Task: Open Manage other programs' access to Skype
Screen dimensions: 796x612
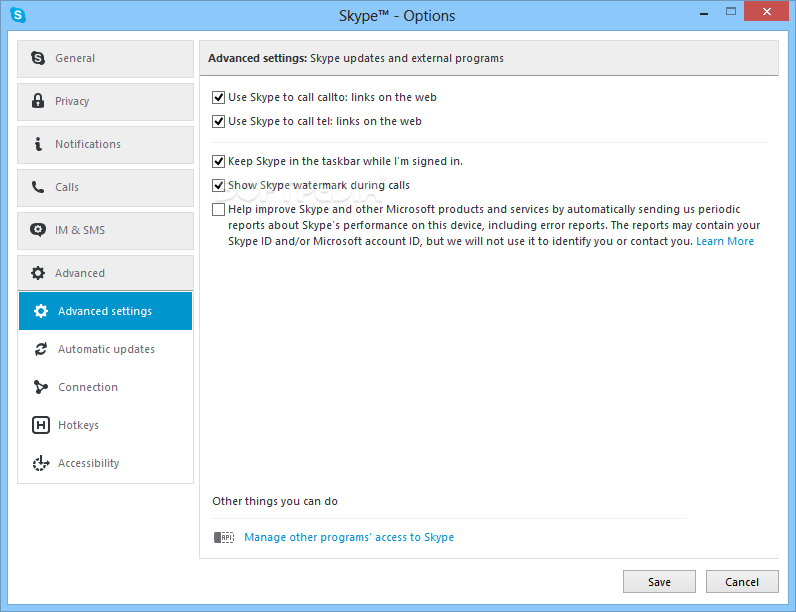Action: (x=349, y=537)
